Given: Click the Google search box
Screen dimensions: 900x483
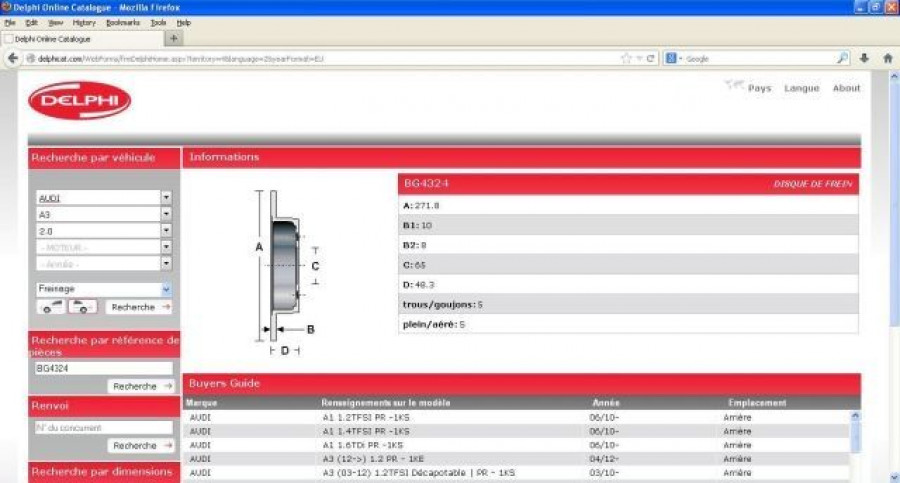Looking at the screenshot, I should [759, 59].
